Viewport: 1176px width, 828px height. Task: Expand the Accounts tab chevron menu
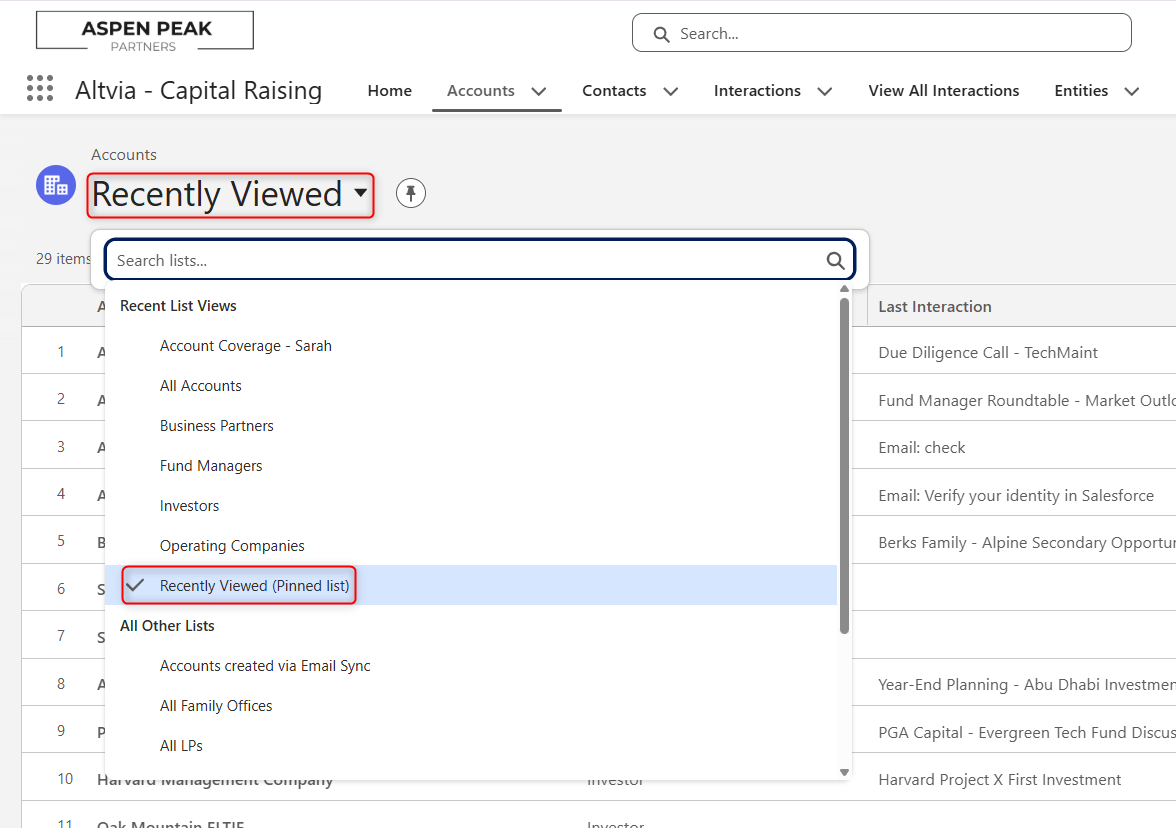click(x=539, y=91)
